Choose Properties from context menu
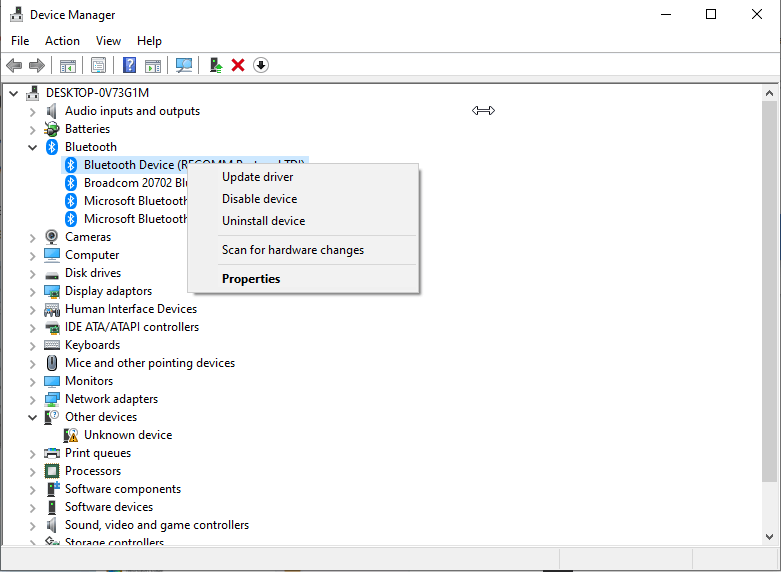781x572 pixels. click(303, 279)
